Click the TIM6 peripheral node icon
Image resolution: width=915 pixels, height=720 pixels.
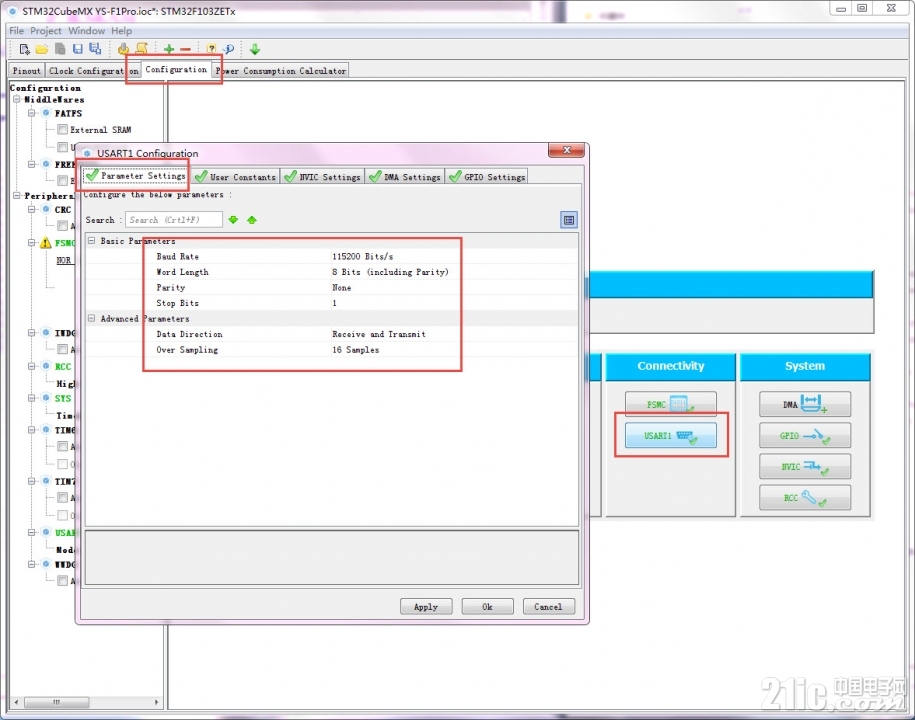[46, 430]
